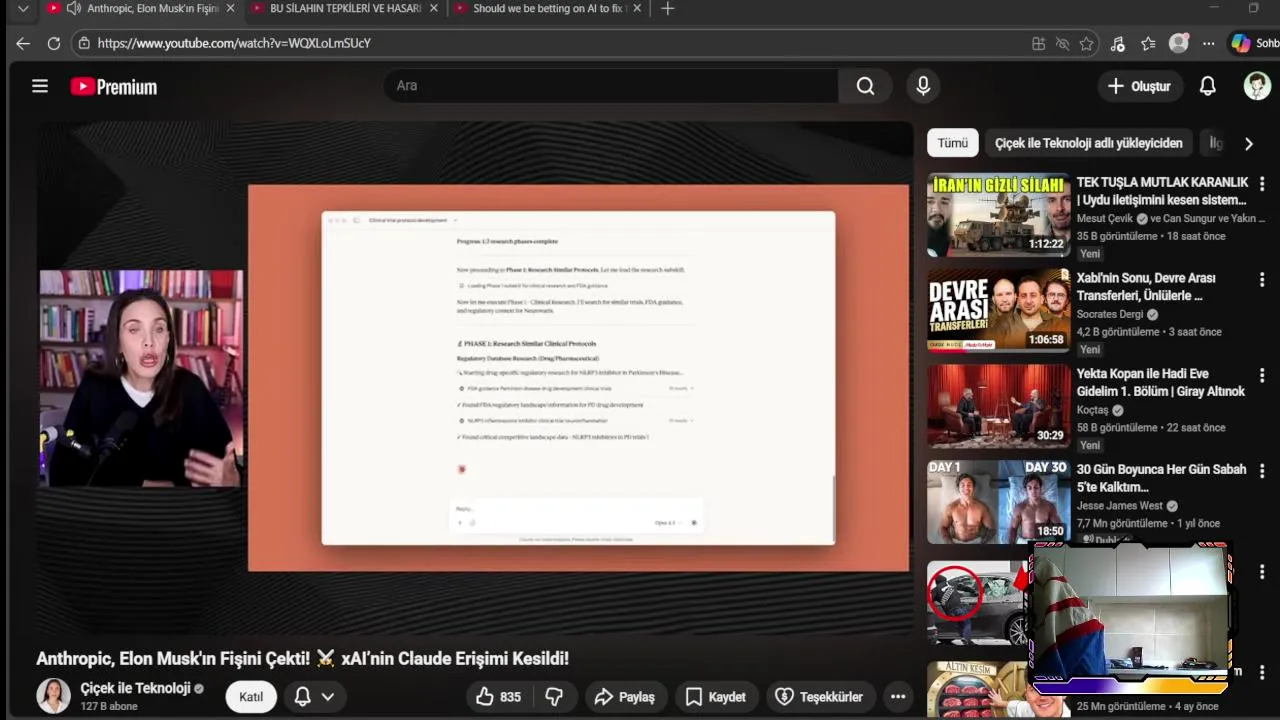The width and height of the screenshot is (1280, 720).
Task: Start voice search with microphone icon
Action: (923, 86)
